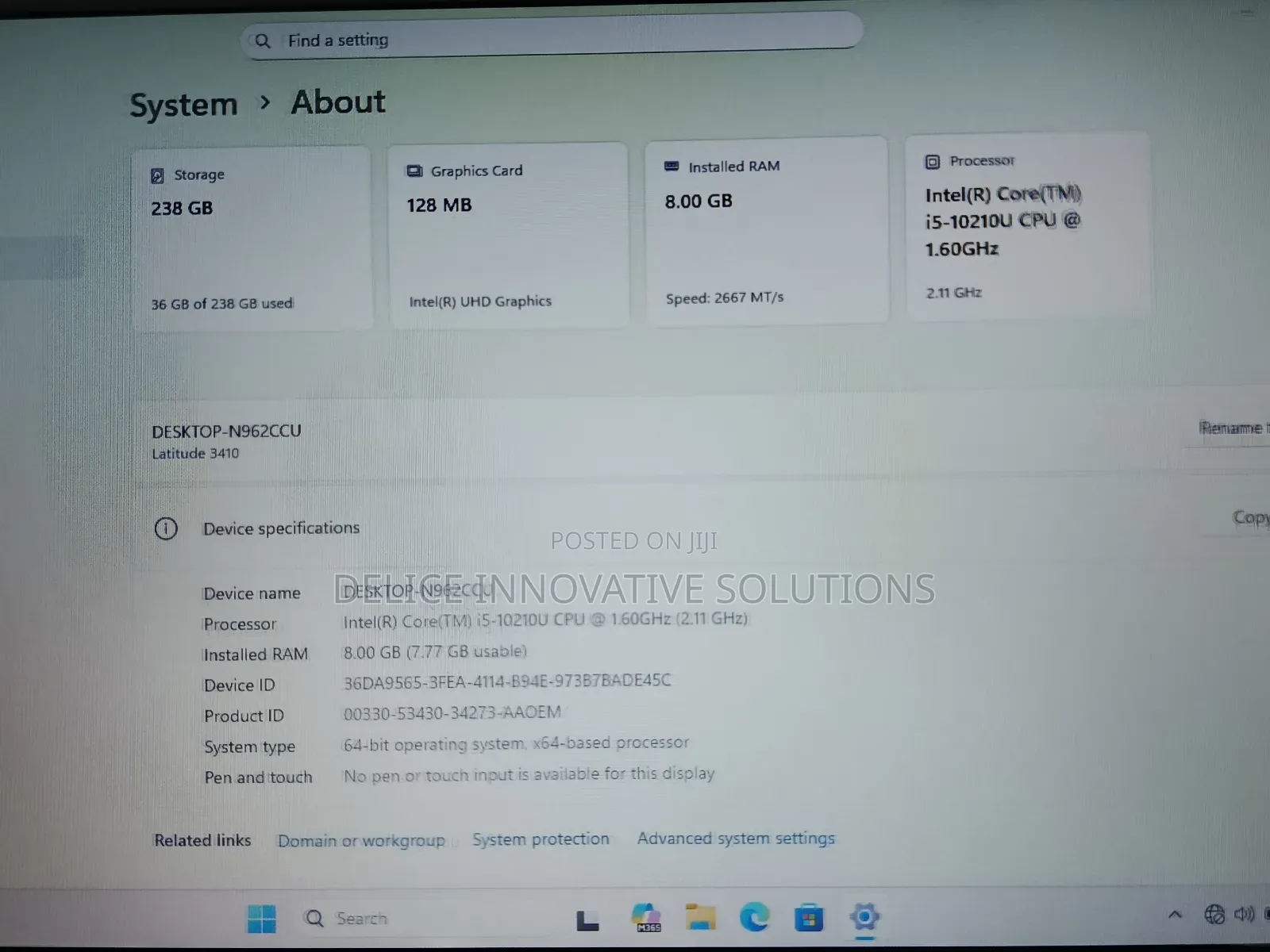Viewport: 1270px width, 952px height.
Task: Click the Storage card icon
Action: (157, 175)
